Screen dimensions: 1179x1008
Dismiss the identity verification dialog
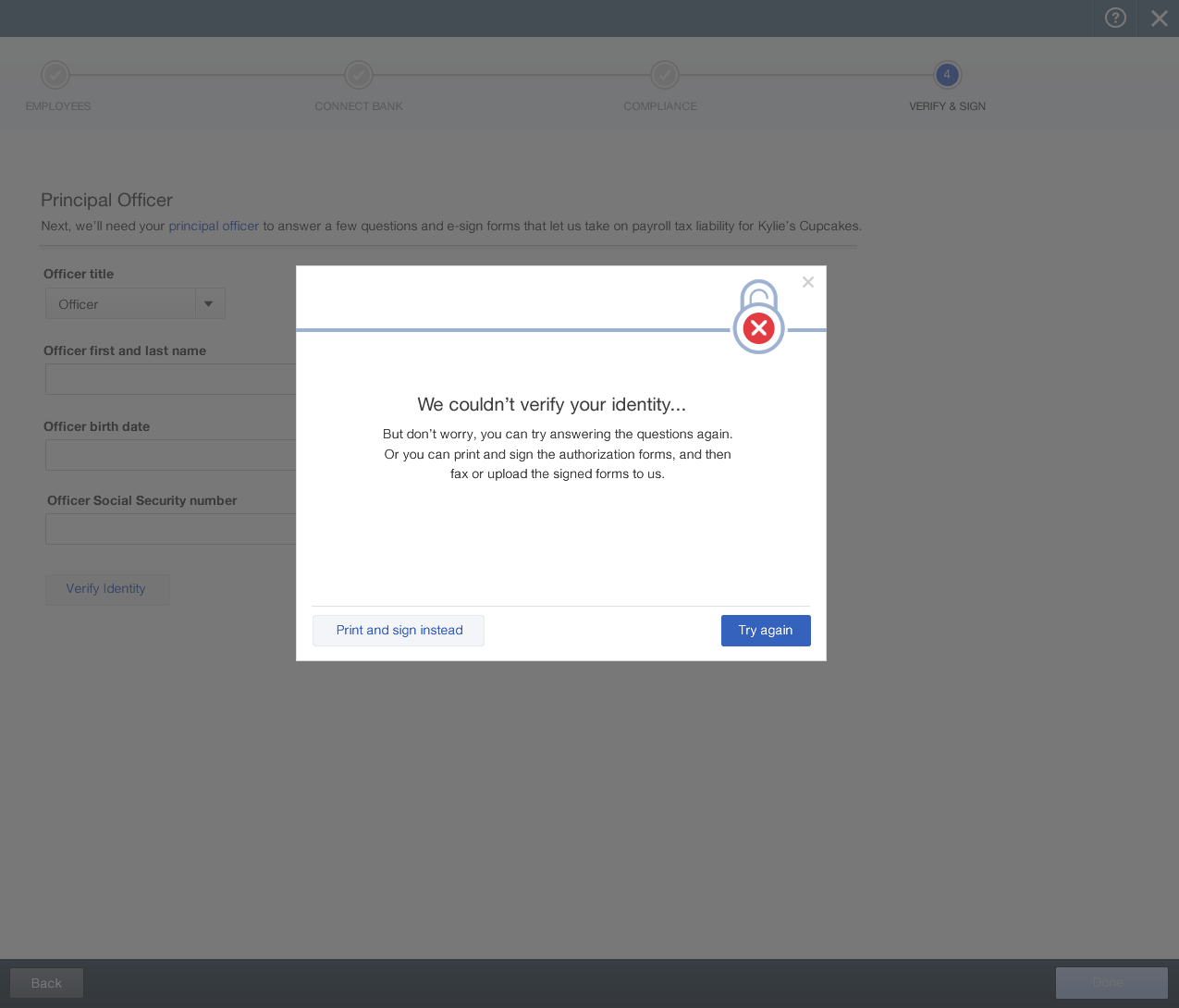[808, 282]
